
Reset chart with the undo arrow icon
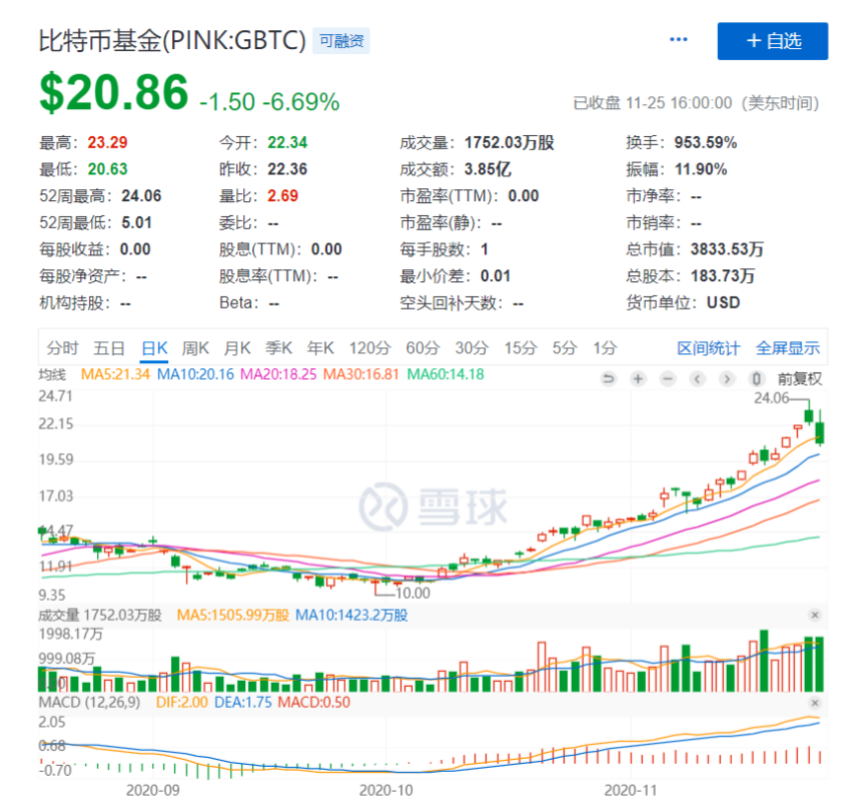tap(609, 379)
